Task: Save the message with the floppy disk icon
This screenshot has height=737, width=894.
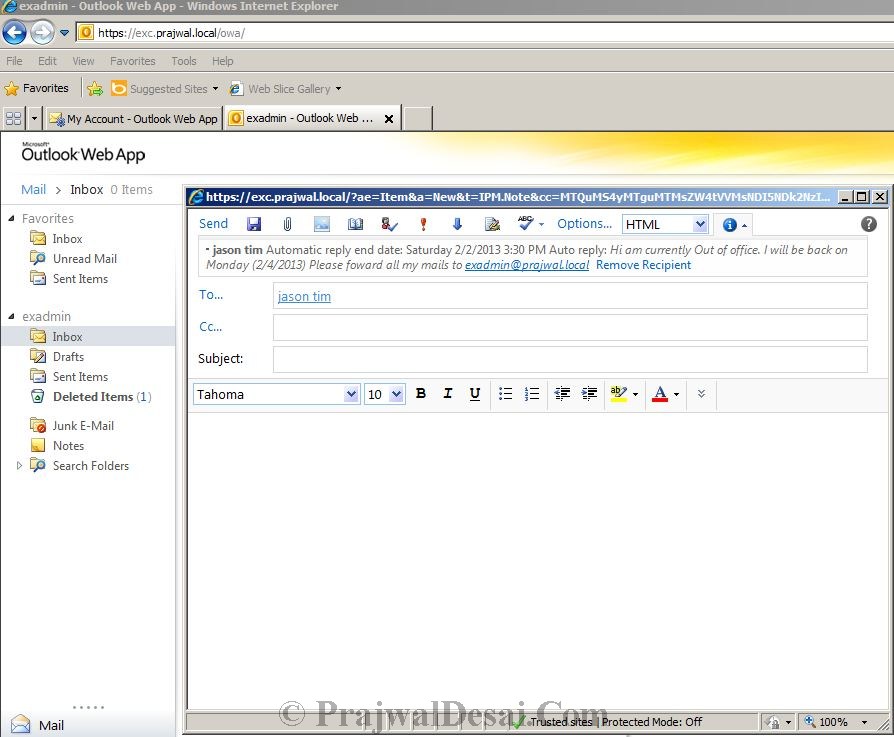Action: point(254,224)
